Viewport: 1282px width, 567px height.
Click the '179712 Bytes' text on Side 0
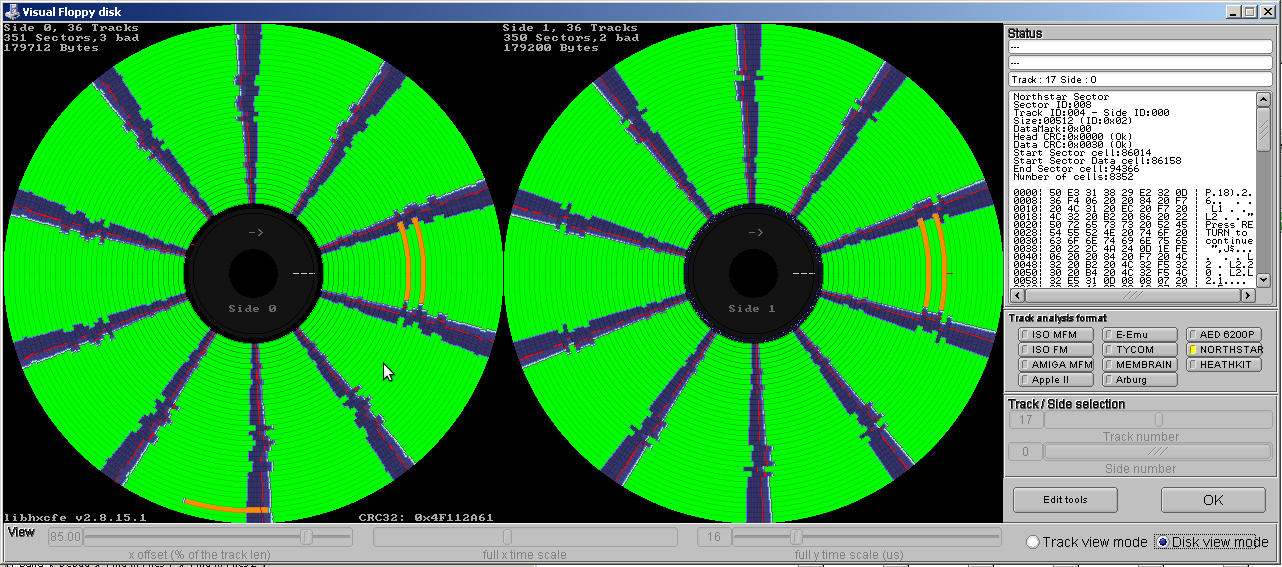point(51,47)
